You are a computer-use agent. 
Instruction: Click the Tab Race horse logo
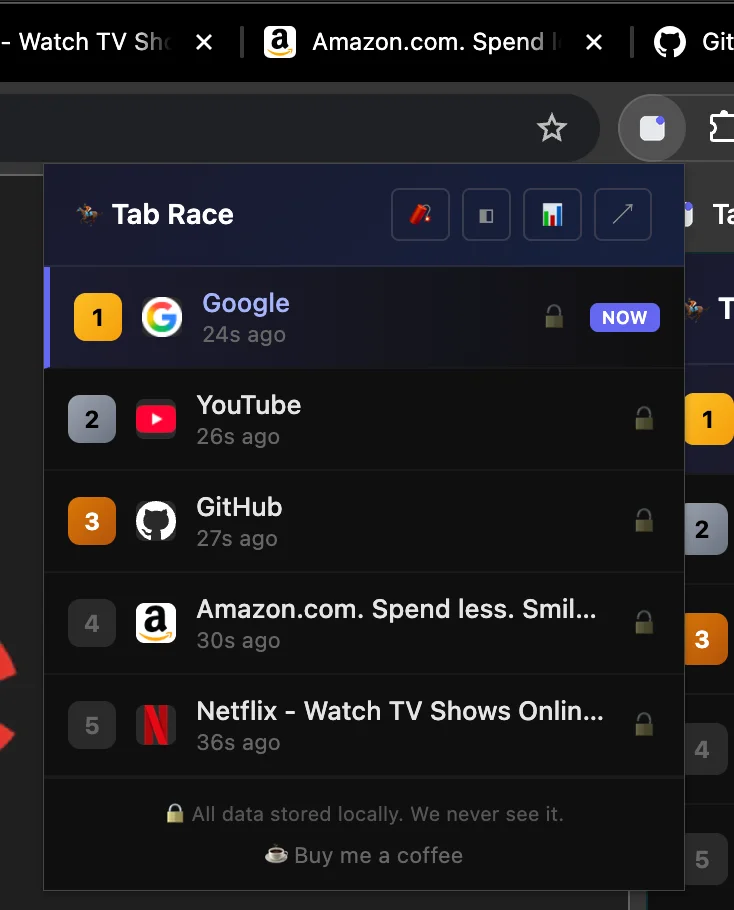tap(89, 214)
